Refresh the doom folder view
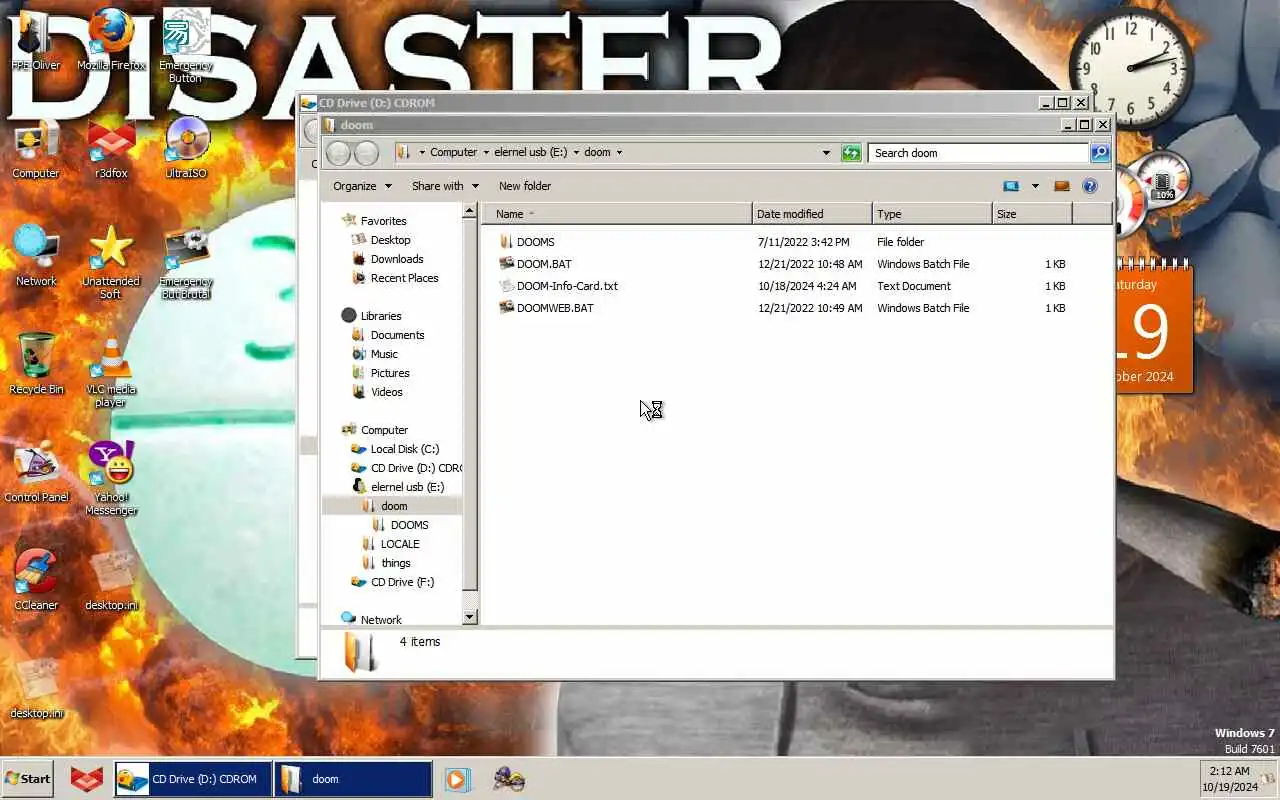Screen dimensions: 1280x800 click(x=851, y=153)
